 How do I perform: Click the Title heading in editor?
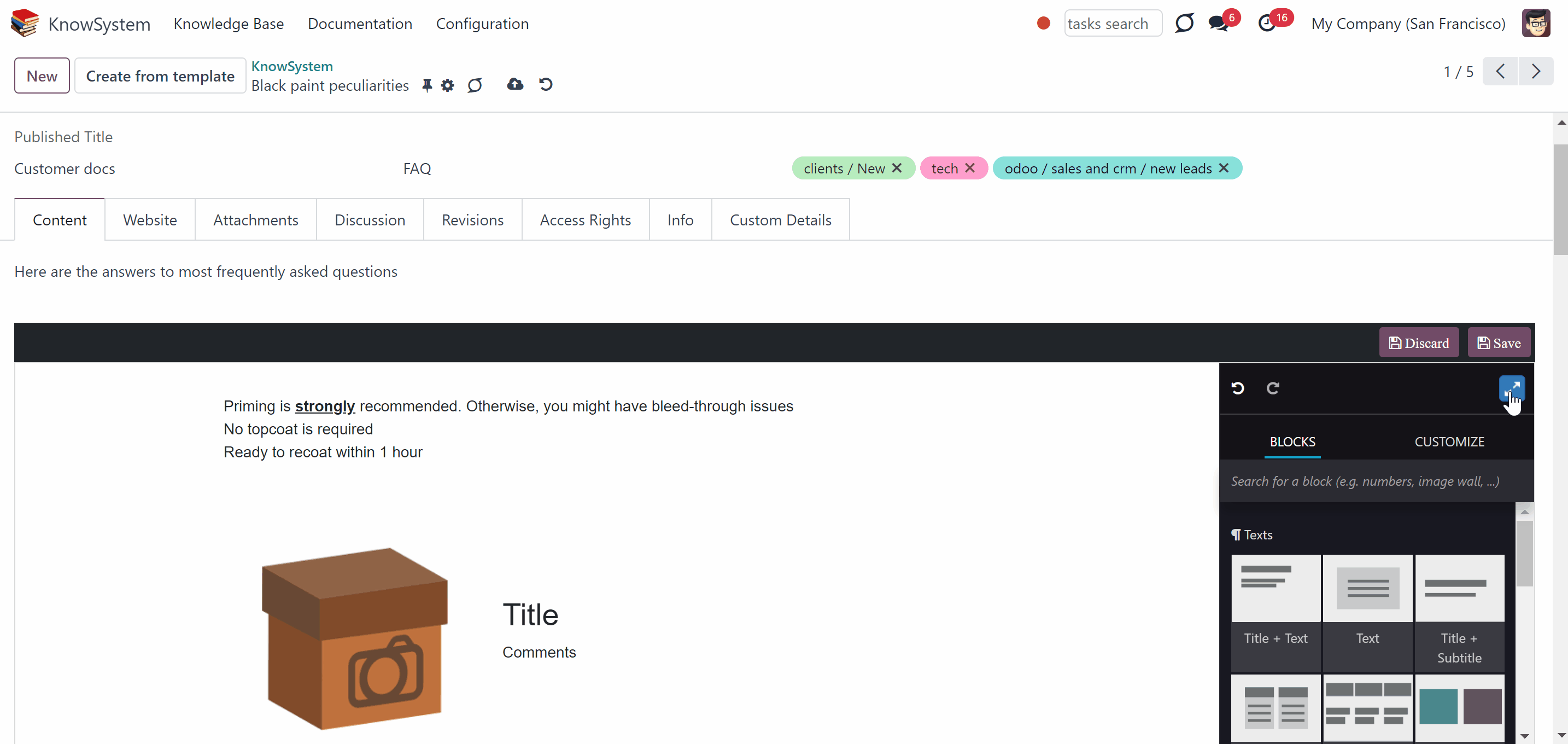[x=530, y=614]
